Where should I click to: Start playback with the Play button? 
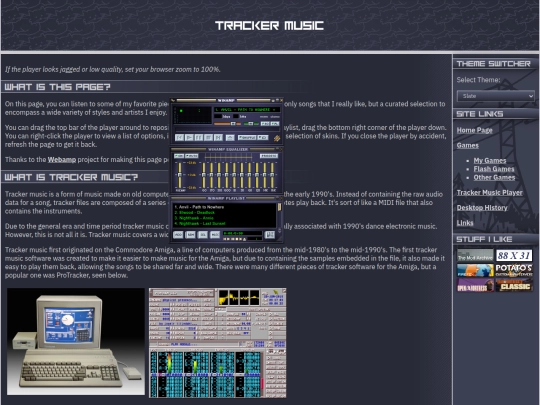[x=189, y=137]
